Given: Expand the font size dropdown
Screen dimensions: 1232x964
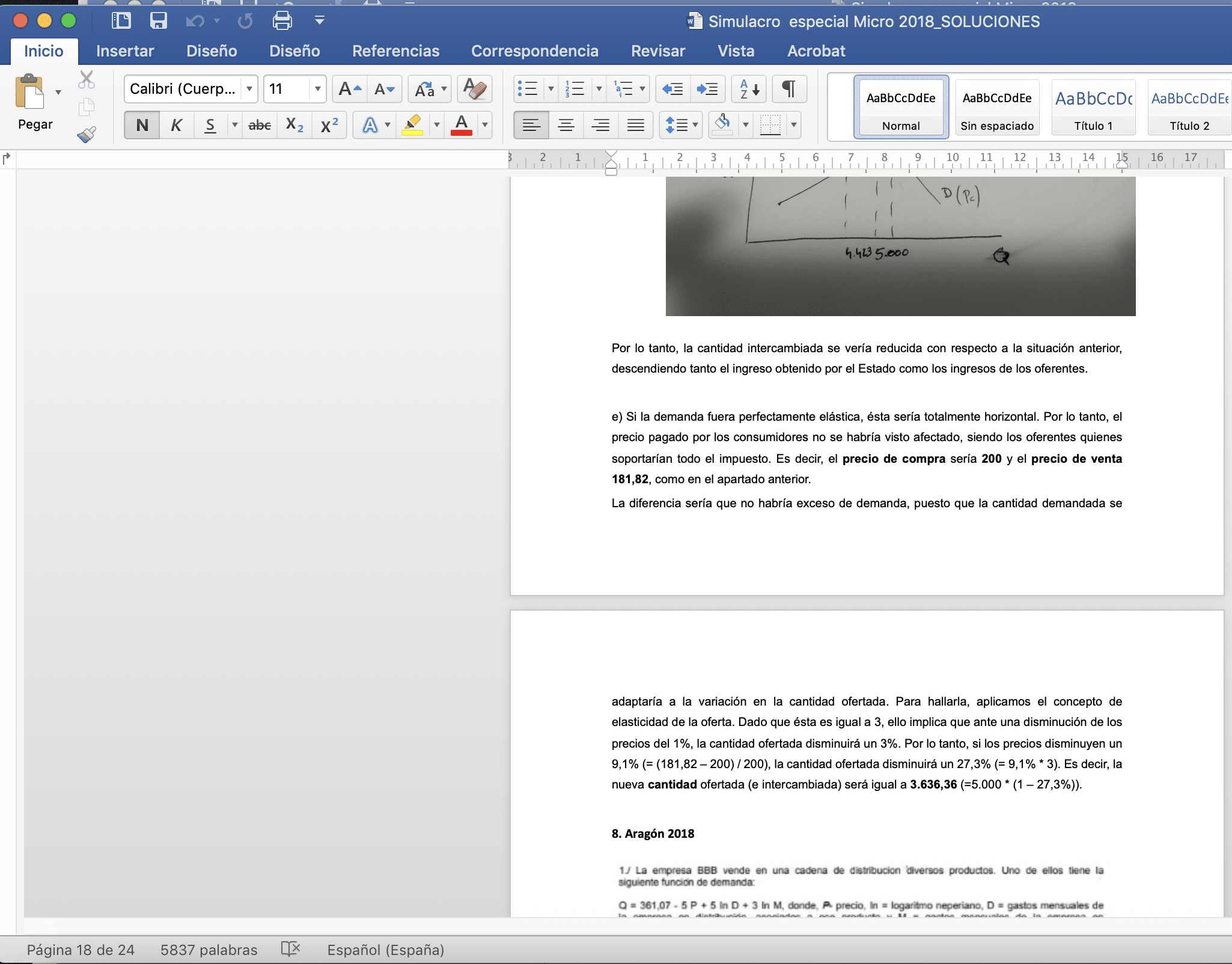Looking at the screenshot, I should pos(317,89).
